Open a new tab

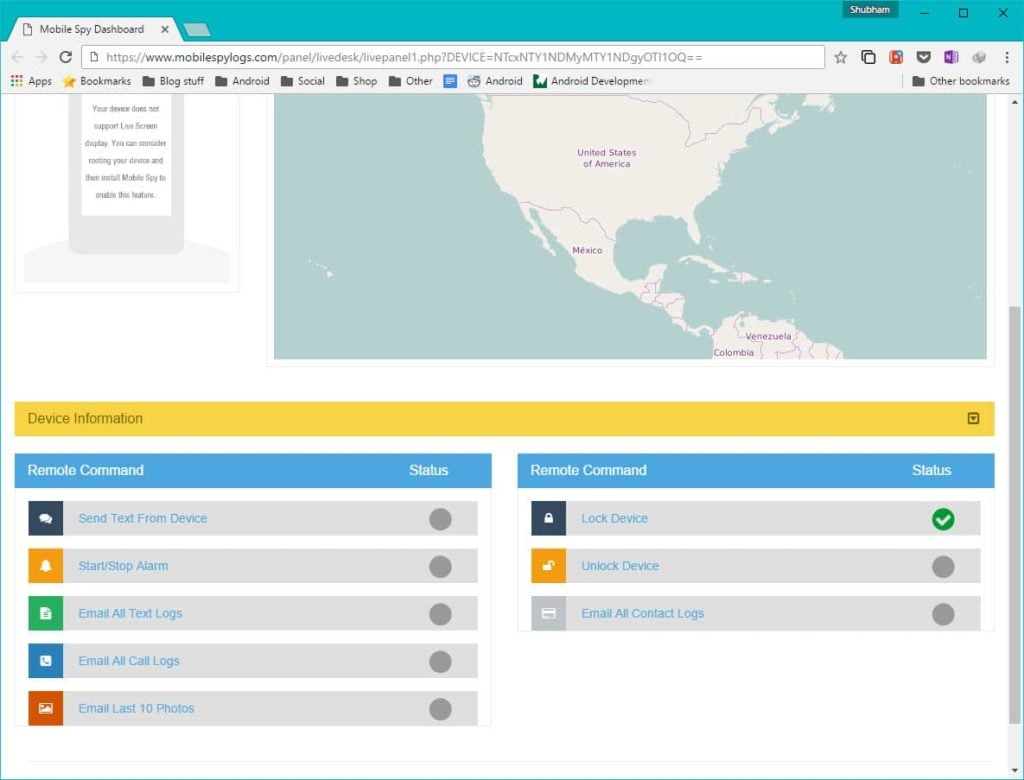click(197, 29)
